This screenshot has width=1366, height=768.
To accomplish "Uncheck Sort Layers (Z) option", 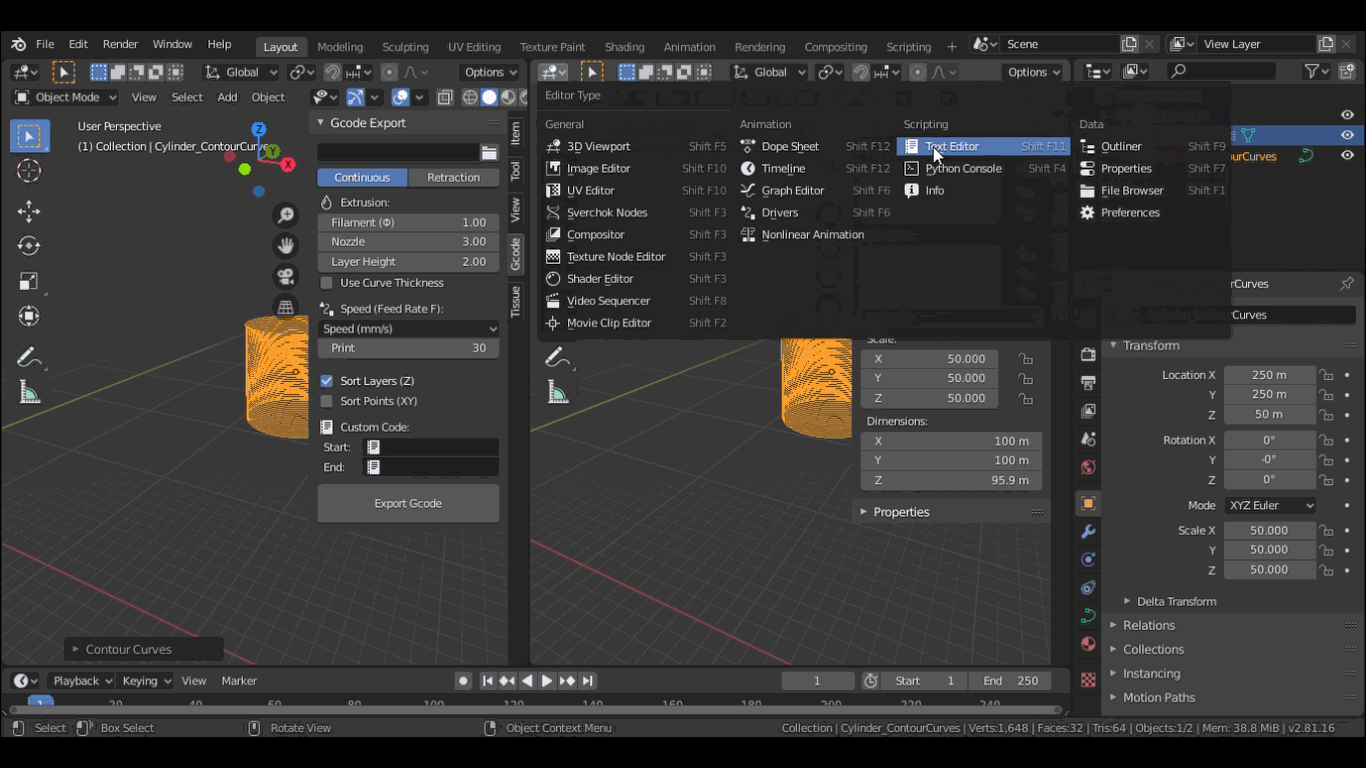I will (x=327, y=381).
